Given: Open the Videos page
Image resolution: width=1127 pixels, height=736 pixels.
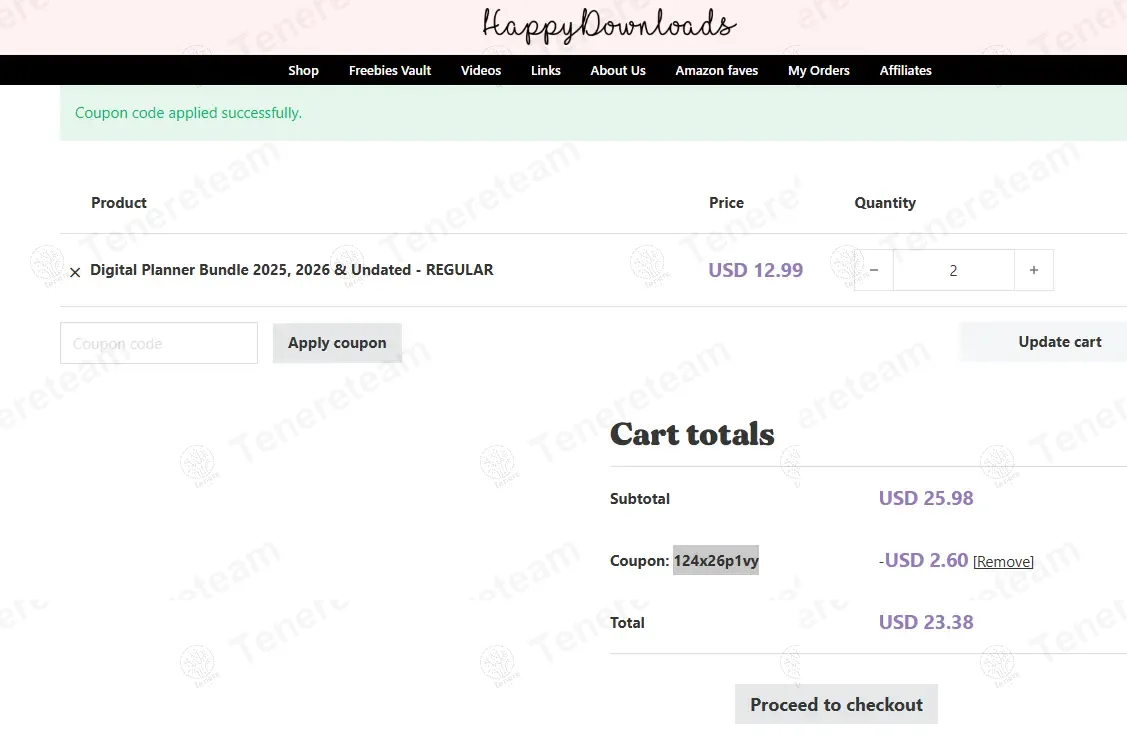Looking at the screenshot, I should tap(481, 70).
